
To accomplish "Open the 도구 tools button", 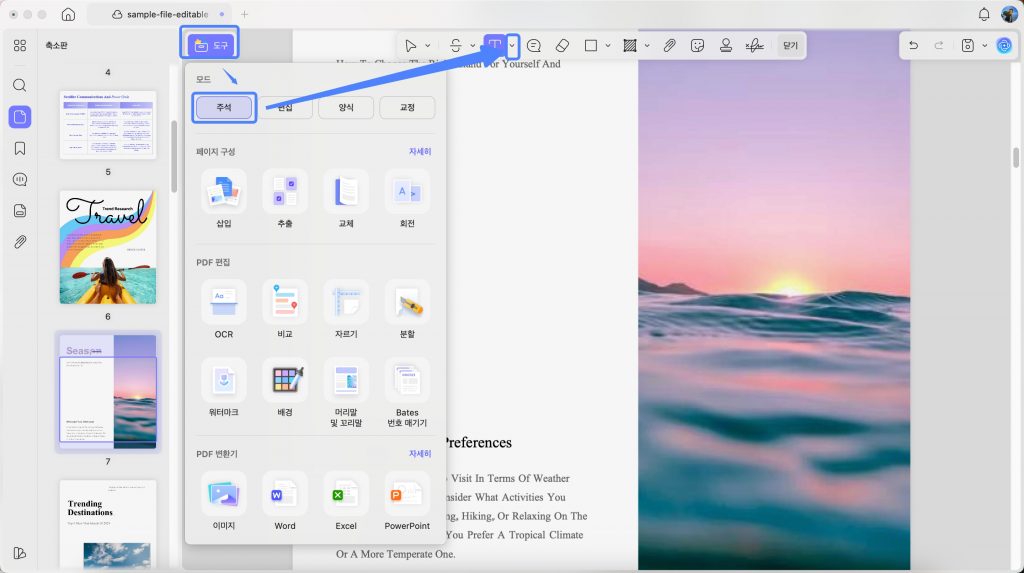I will tap(210, 45).
